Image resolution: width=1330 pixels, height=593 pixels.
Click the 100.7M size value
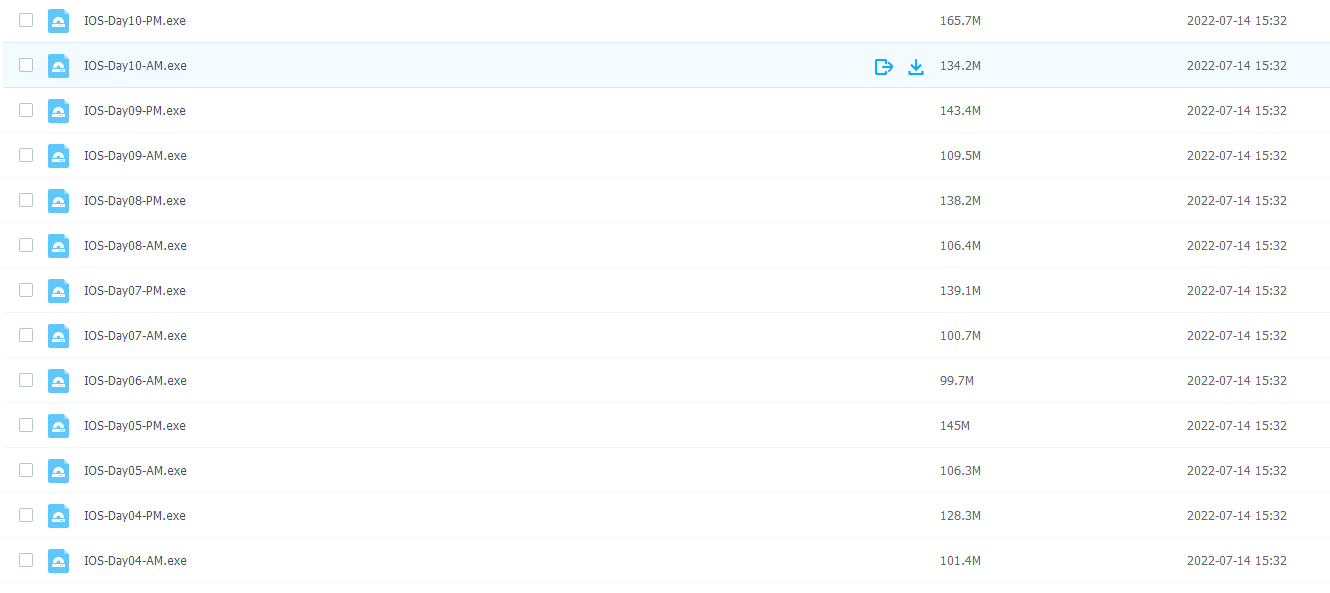[x=960, y=335]
